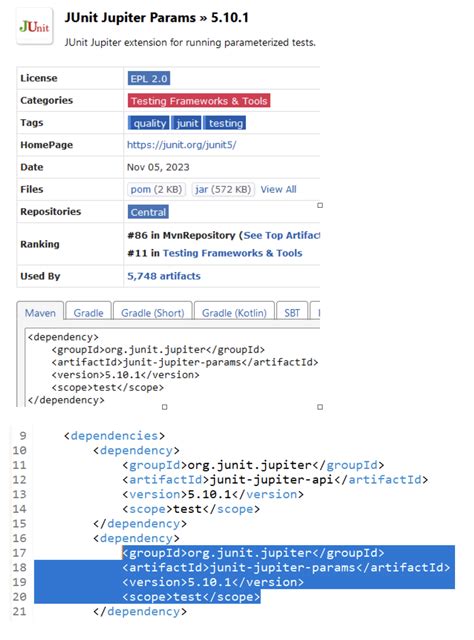Switch to the Maven tab

pyautogui.click(x=40, y=313)
